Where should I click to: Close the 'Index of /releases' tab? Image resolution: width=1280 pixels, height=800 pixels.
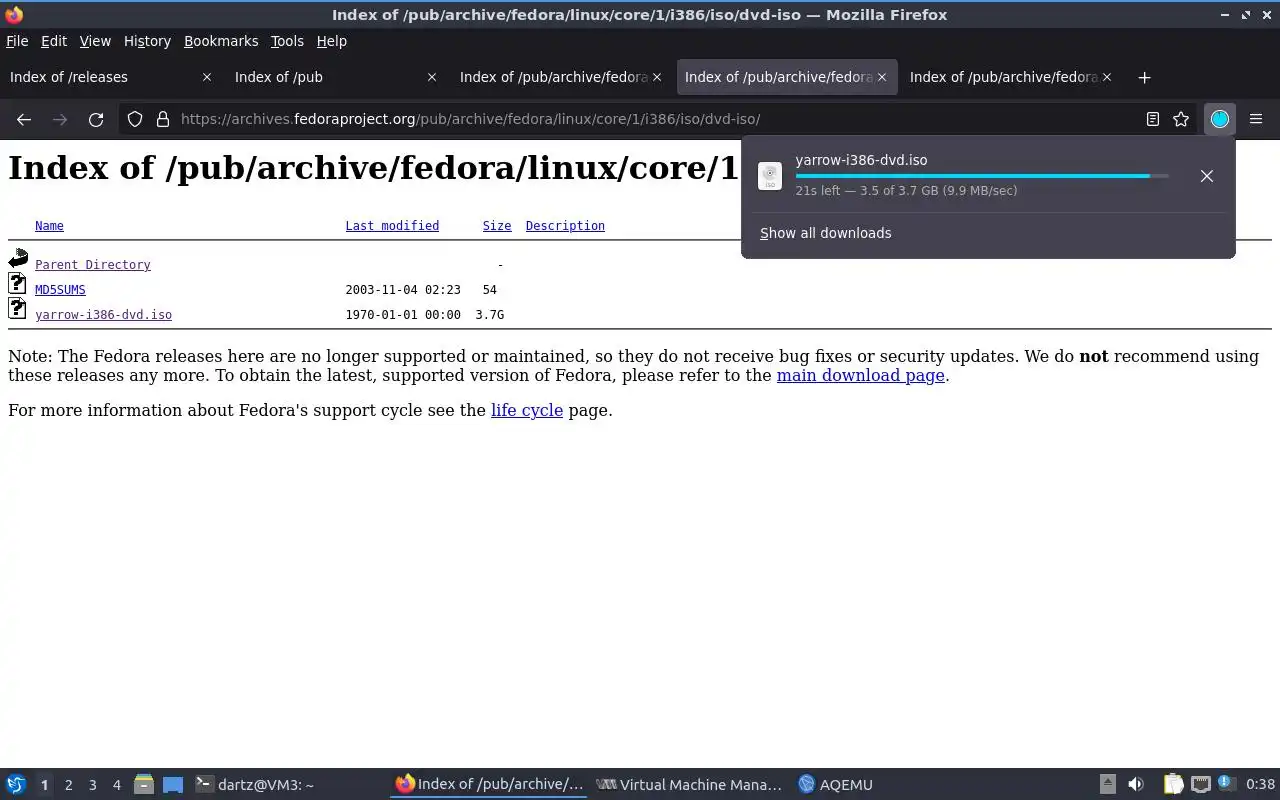pyautogui.click(x=207, y=77)
